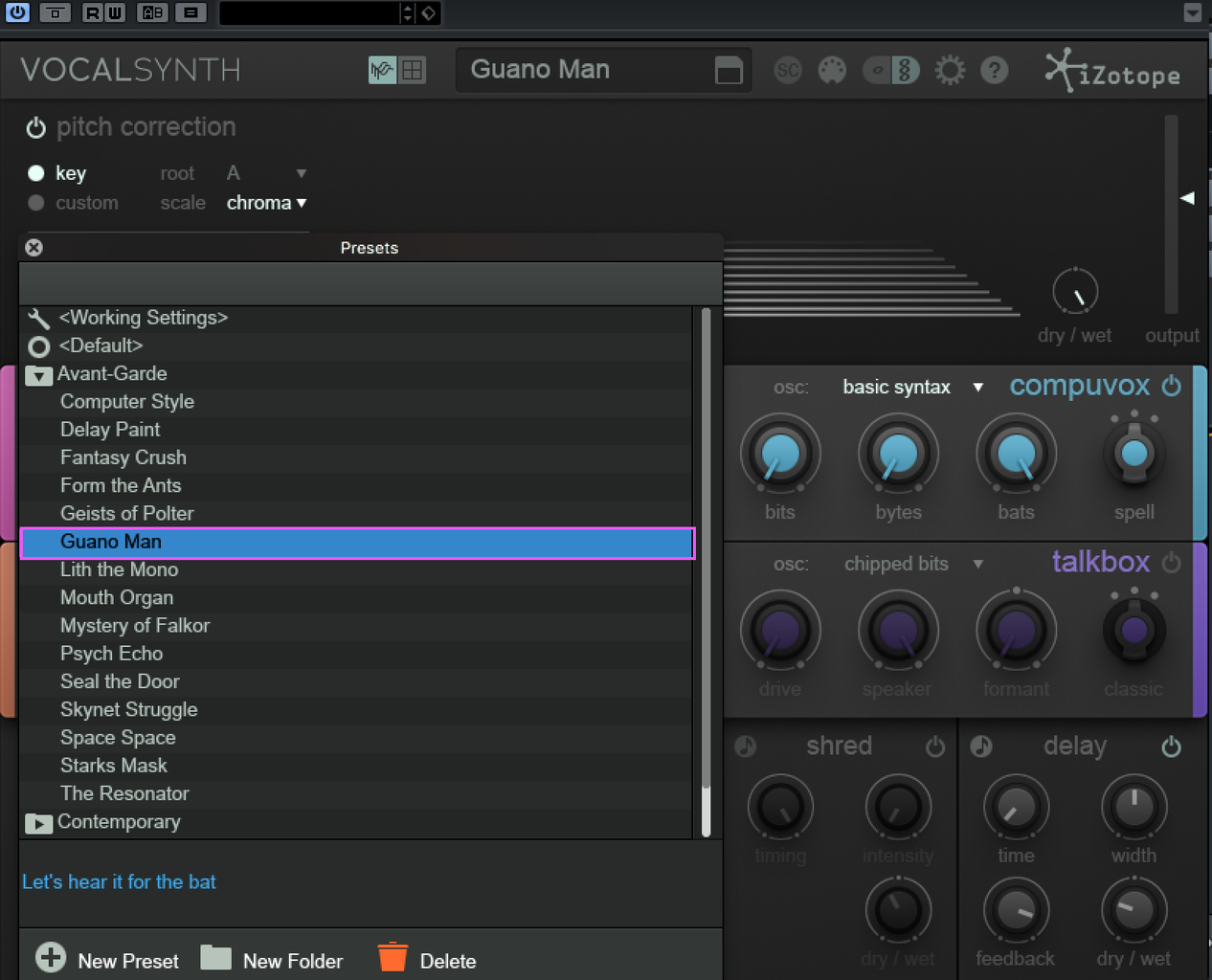Open the root note A dropdown
Image resolution: width=1212 pixels, height=980 pixels.
266,173
